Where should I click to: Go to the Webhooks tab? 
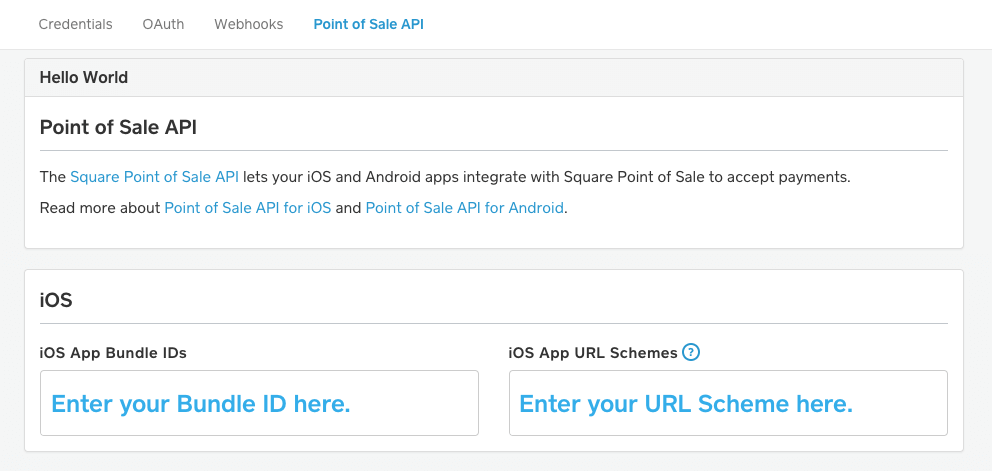(249, 25)
